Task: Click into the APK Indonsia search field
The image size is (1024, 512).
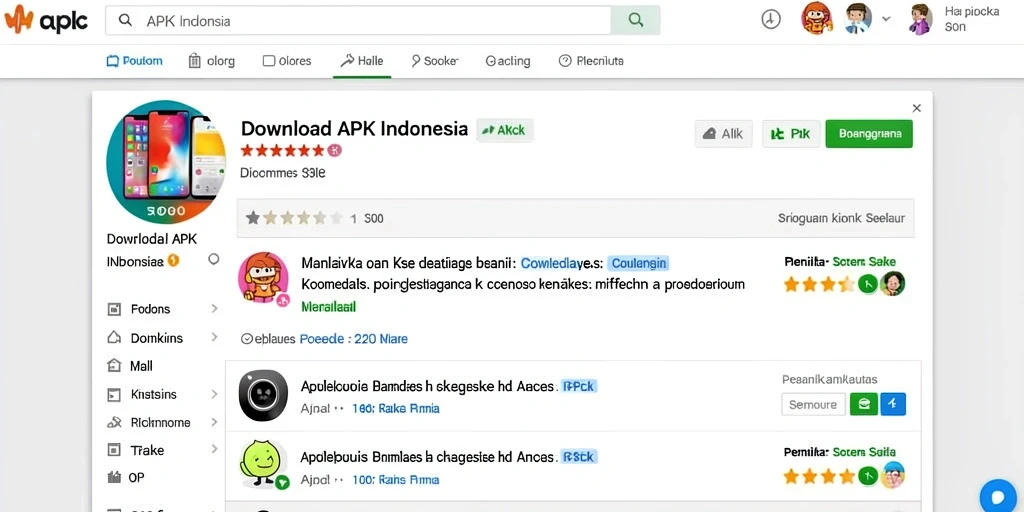Action: [x=358, y=20]
